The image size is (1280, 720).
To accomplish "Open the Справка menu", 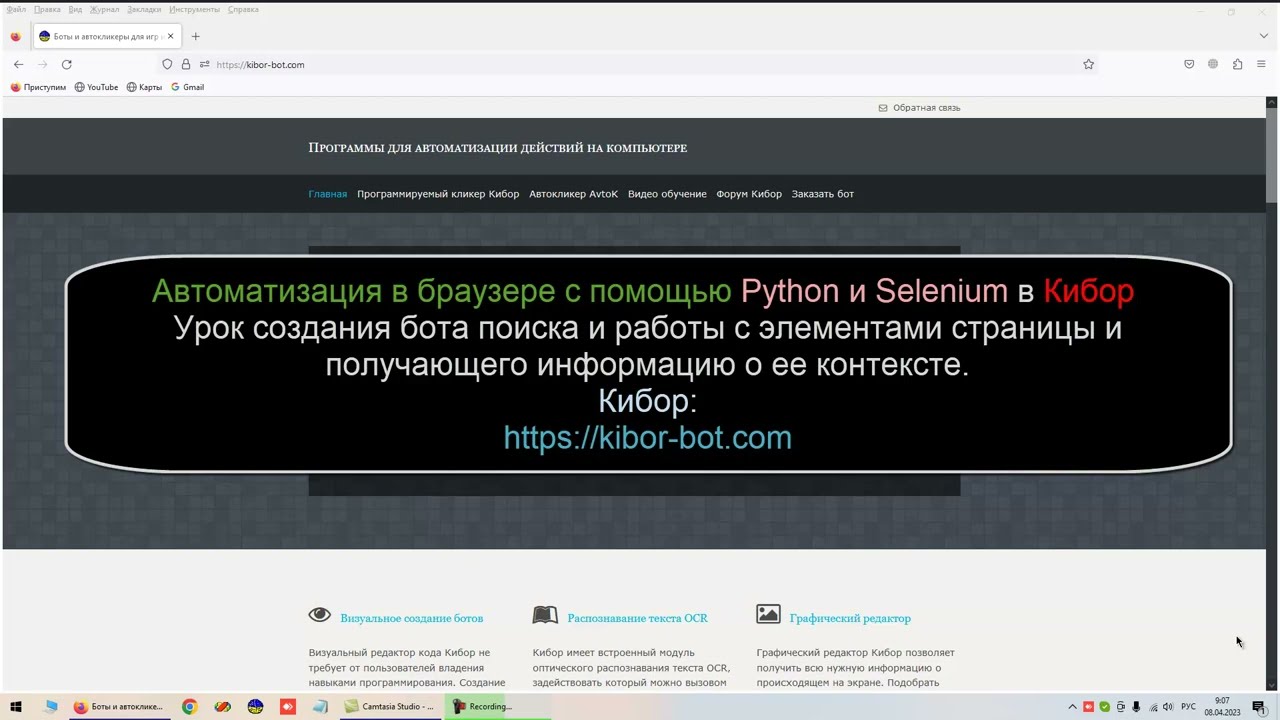I will [x=243, y=9].
